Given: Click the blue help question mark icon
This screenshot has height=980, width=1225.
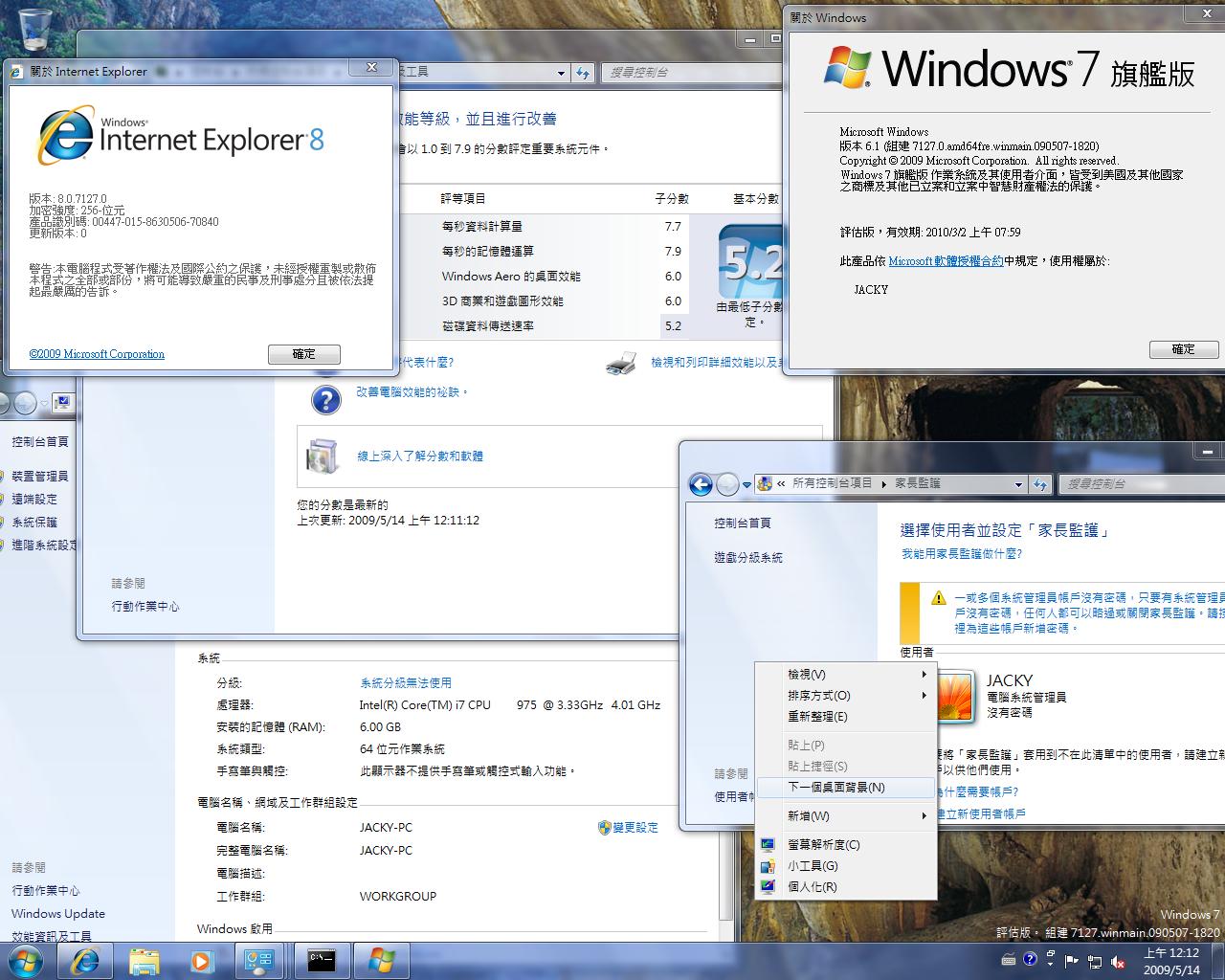Looking at the screenshot, I should [325, 399].
